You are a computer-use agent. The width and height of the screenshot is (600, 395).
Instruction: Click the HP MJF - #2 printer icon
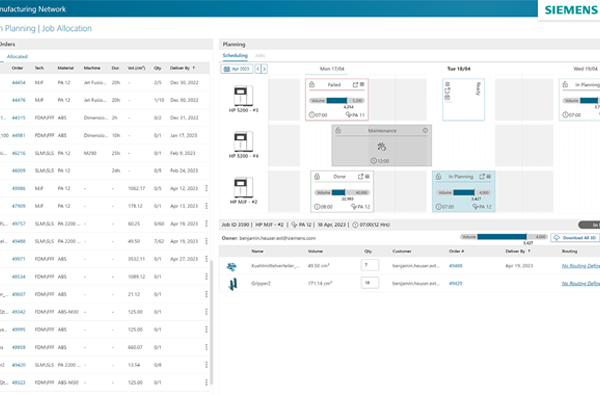click(x=243, y=188)
